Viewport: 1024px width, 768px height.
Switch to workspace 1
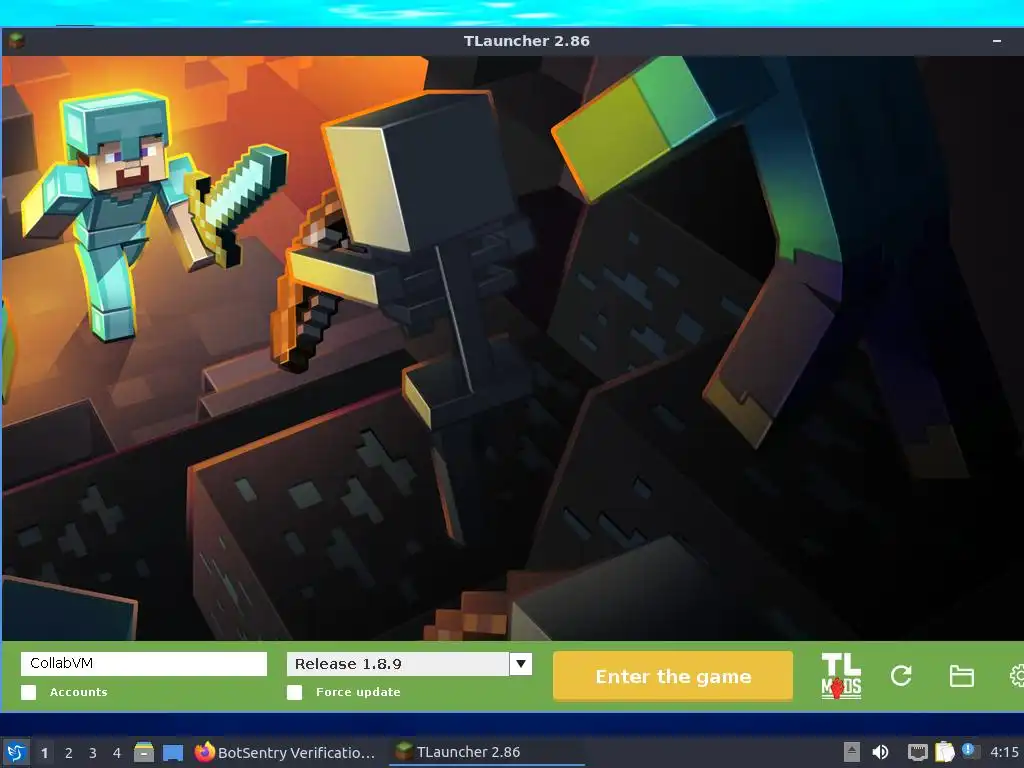click(44, 753)
